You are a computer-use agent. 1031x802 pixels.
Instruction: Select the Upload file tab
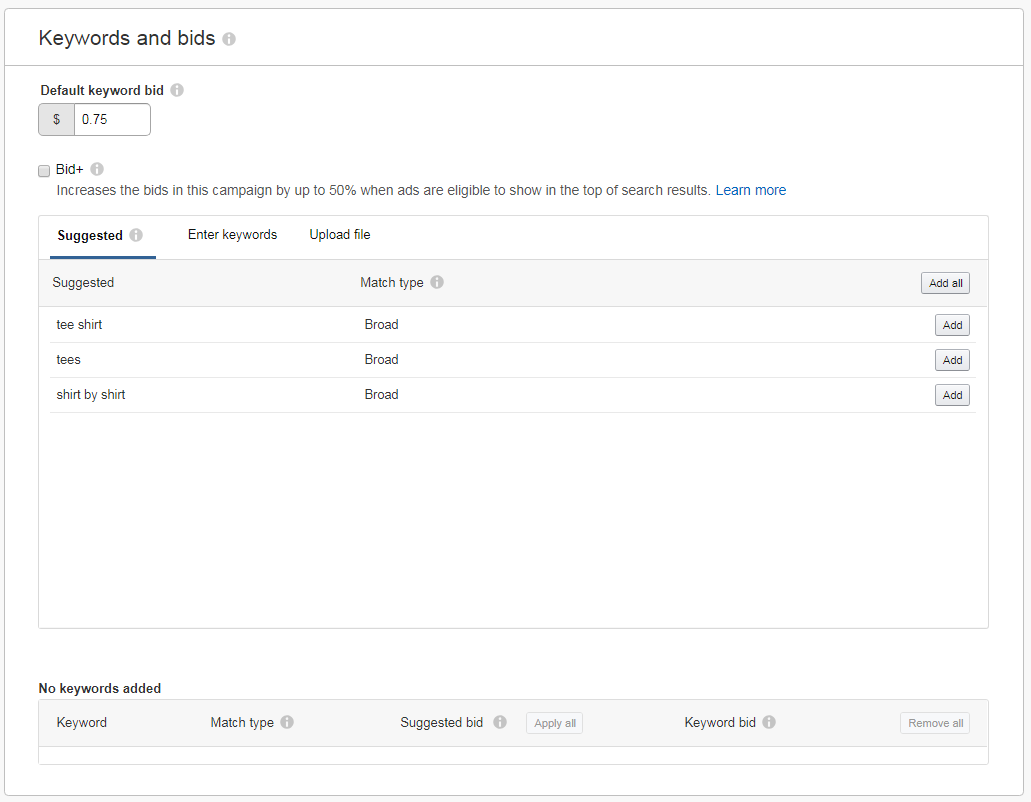pyautogui.click(x=340, y=235)
